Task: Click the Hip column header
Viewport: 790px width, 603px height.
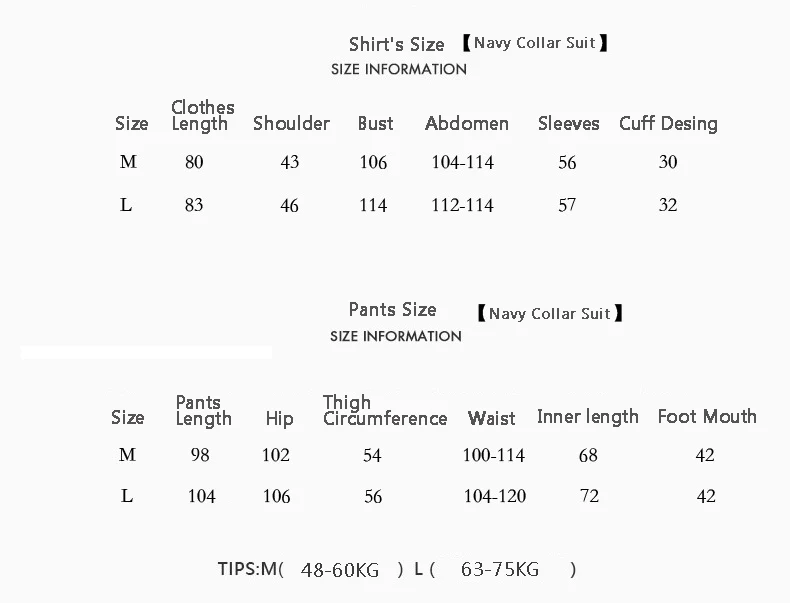Action: (x=279, y=418)
